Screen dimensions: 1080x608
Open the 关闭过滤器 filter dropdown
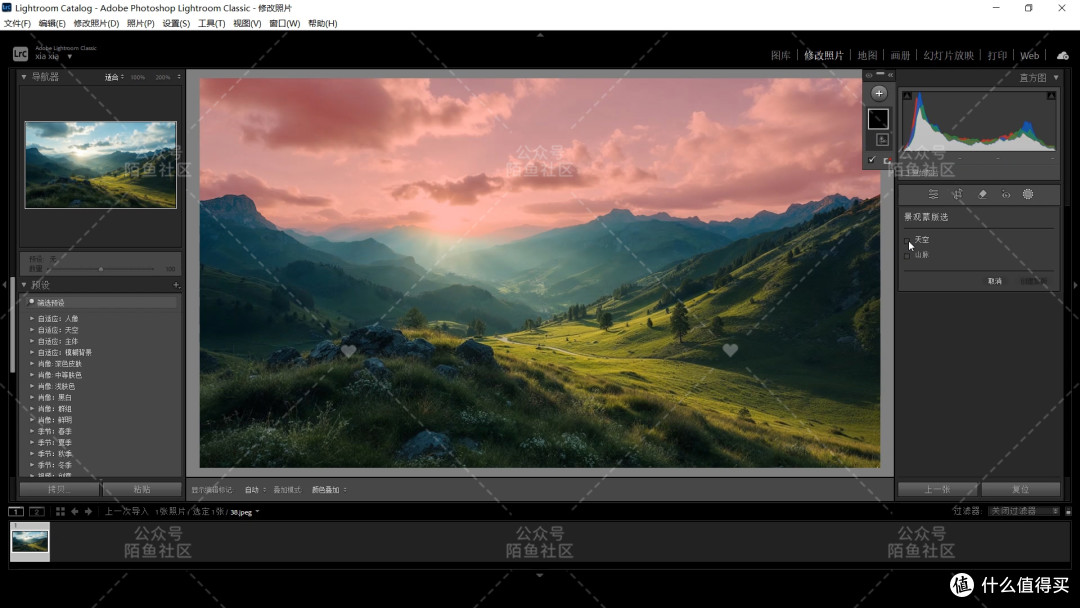tap(1024, 511)
